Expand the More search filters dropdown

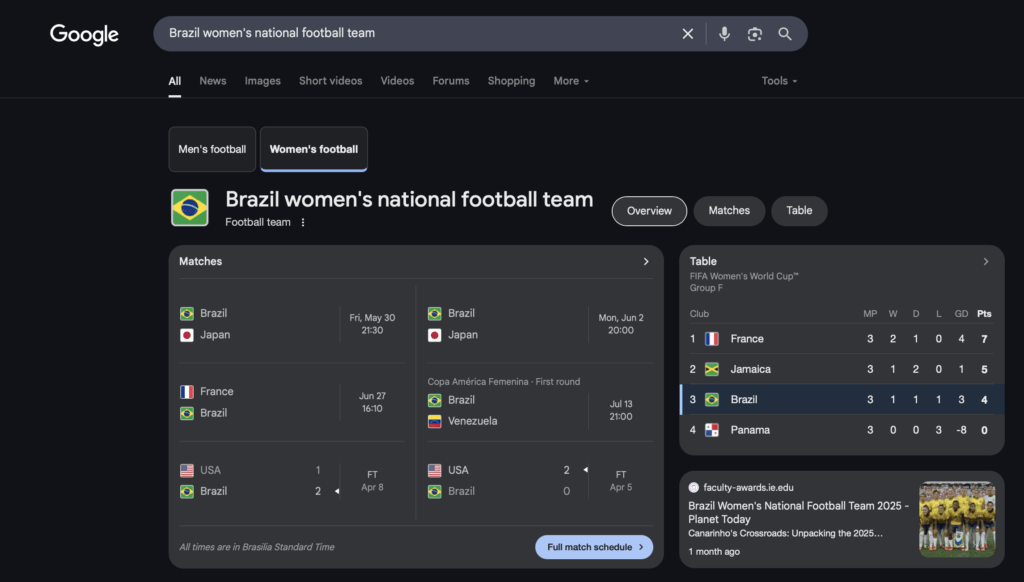point(571,81)
